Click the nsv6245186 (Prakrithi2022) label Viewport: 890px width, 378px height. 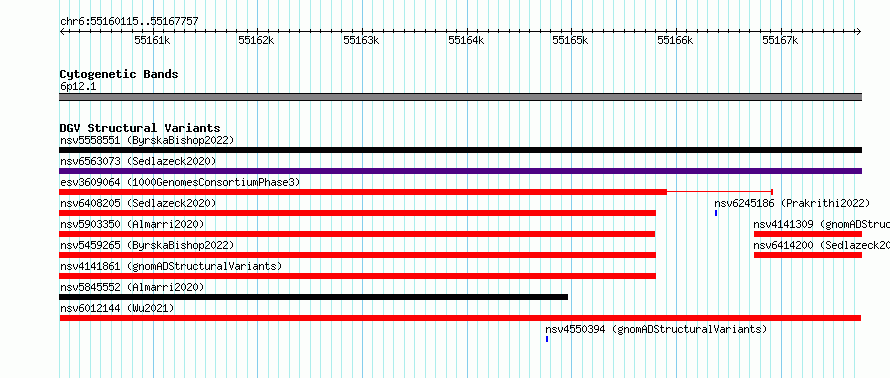[x=792, y=203]
